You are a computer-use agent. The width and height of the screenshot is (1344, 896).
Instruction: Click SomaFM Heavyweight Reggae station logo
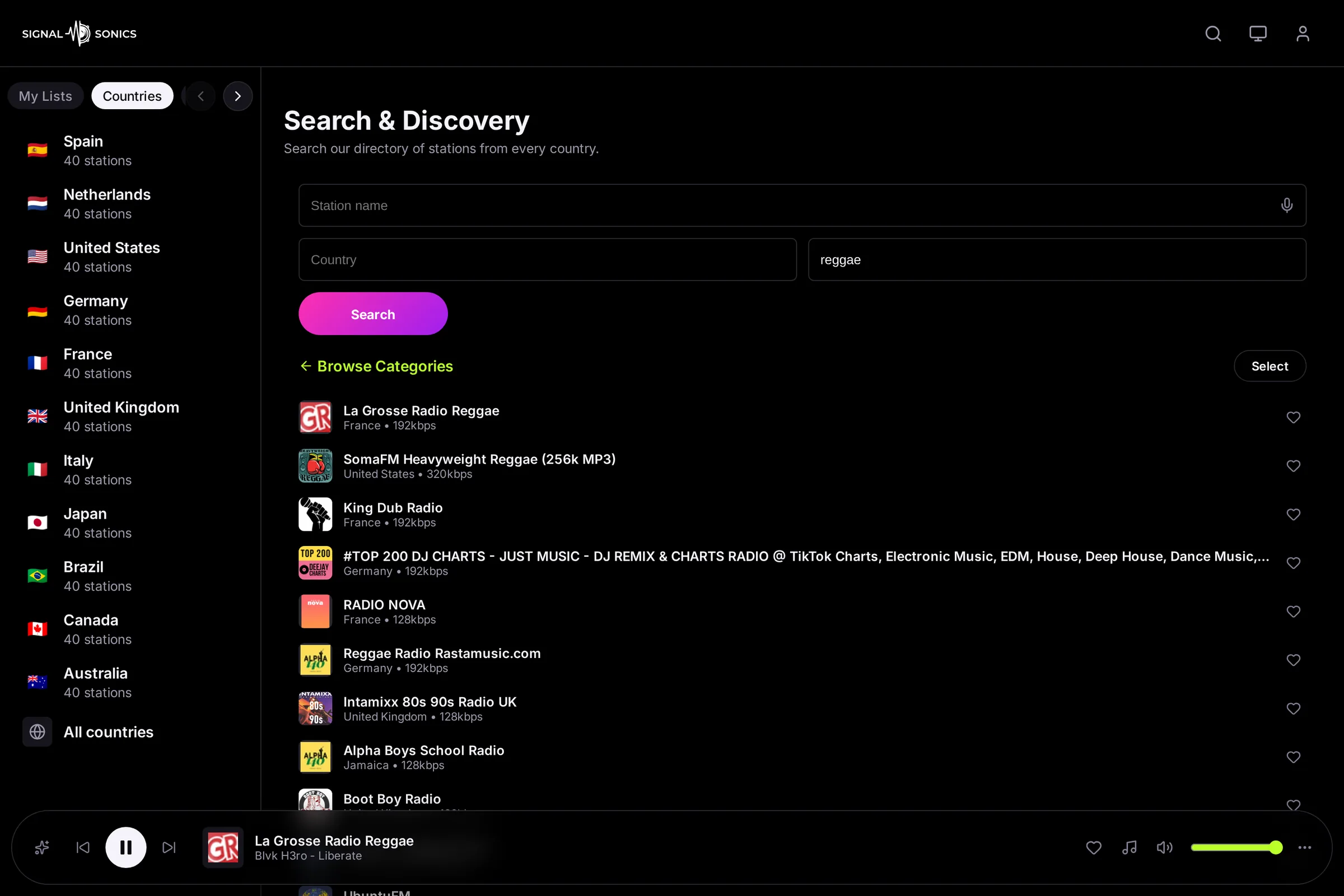click(x=315, y=466)
